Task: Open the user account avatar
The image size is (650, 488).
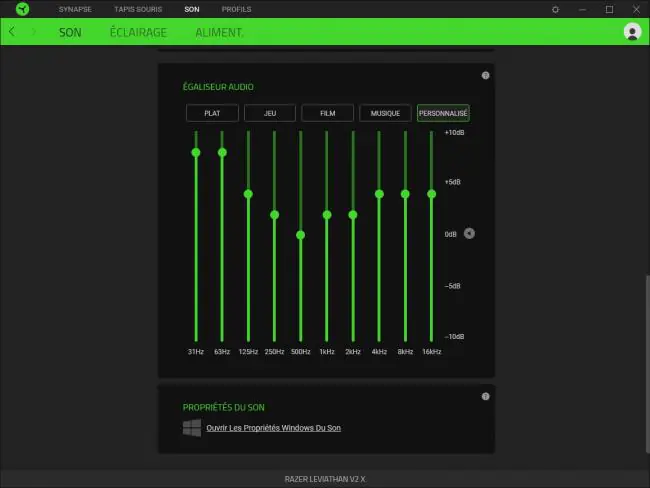Action: tap(632, 32)
